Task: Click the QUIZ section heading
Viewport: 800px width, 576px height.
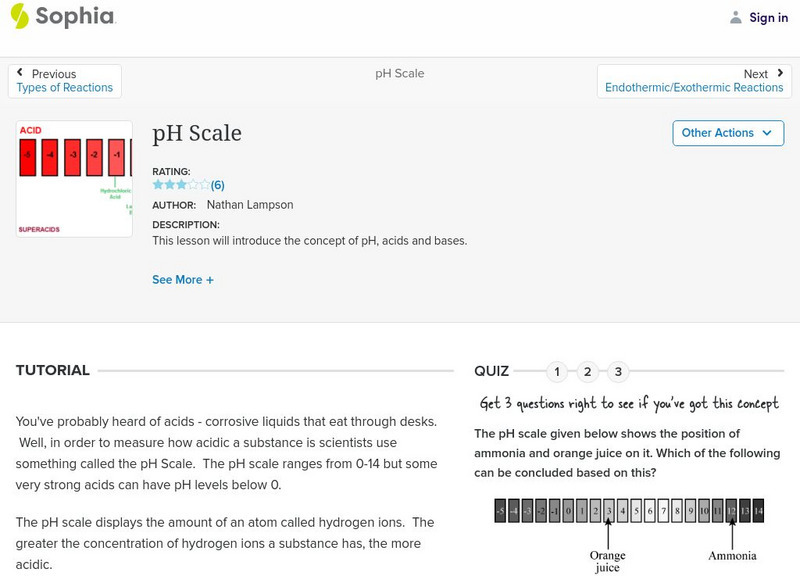Action: 493,370
